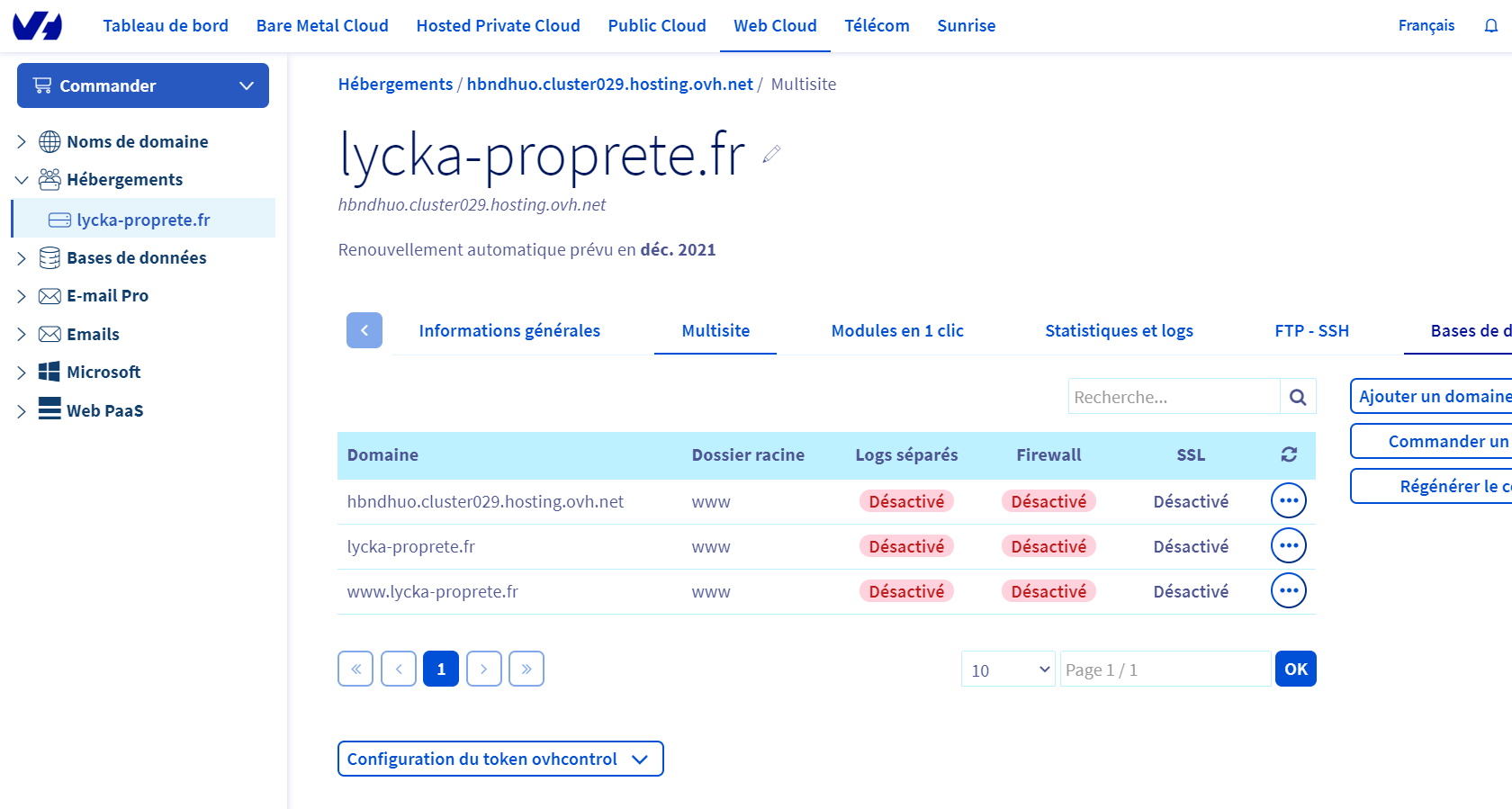This screenshot has width=1512, height=809.
Task: Open actions menu for hbndhuo.cluster029.hosting.ovh.net row
Action: point(1288,501)
